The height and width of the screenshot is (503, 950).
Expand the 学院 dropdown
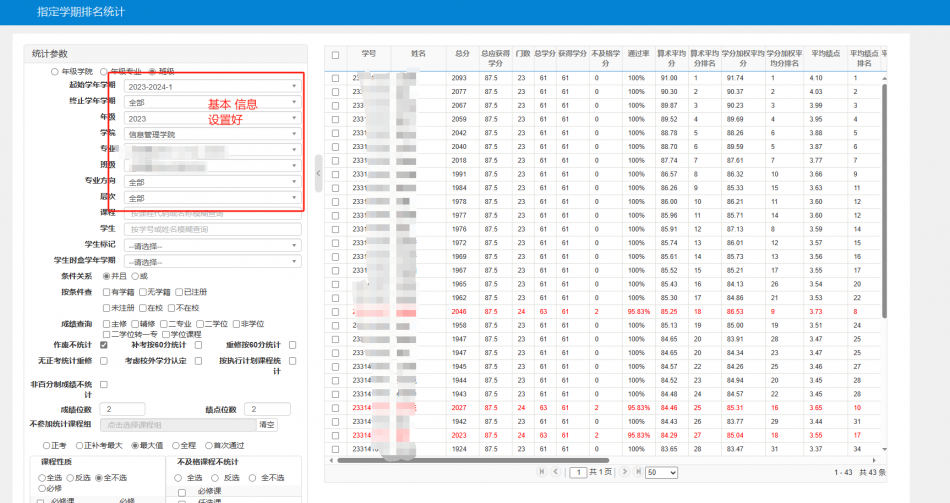213,134
